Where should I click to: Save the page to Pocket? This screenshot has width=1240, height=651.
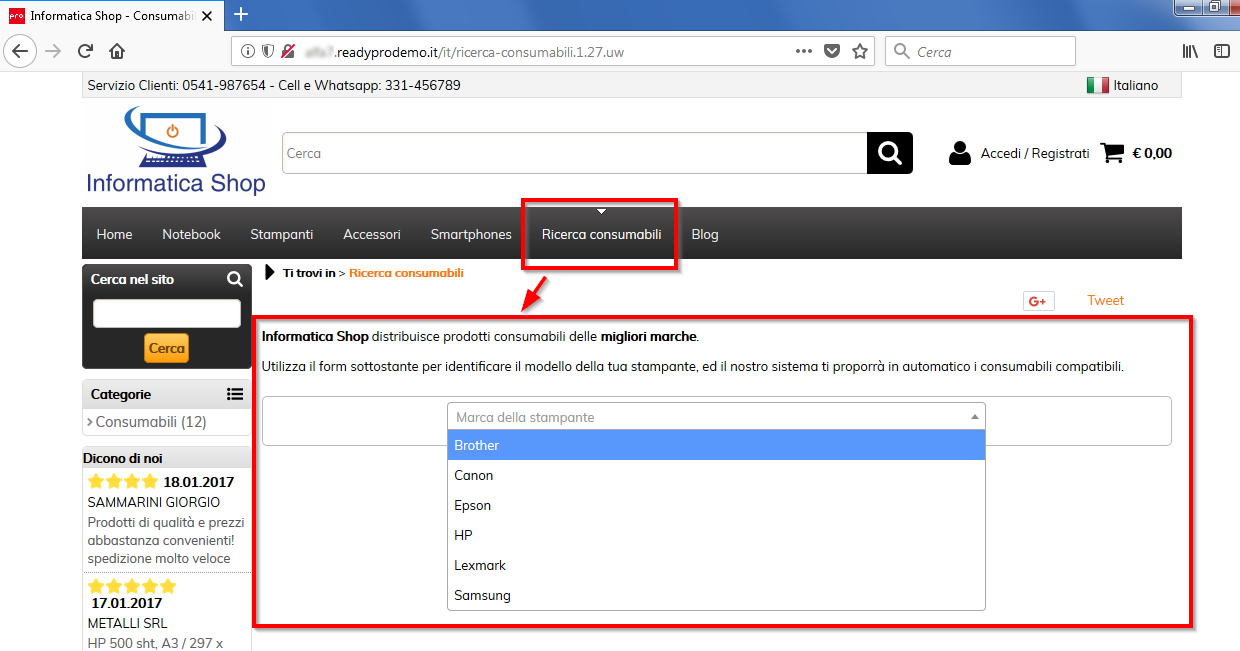[832, 52]
